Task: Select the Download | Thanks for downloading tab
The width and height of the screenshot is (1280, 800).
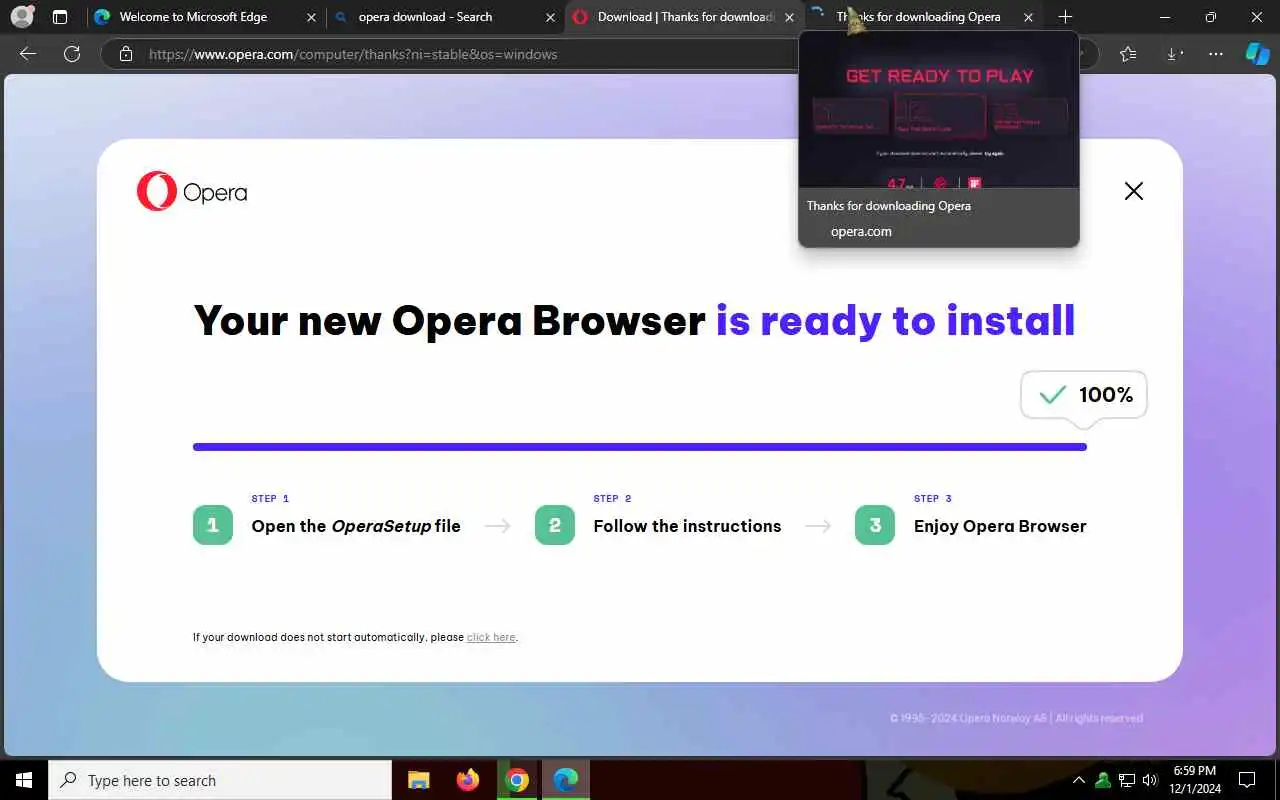Action: (685, 17)
